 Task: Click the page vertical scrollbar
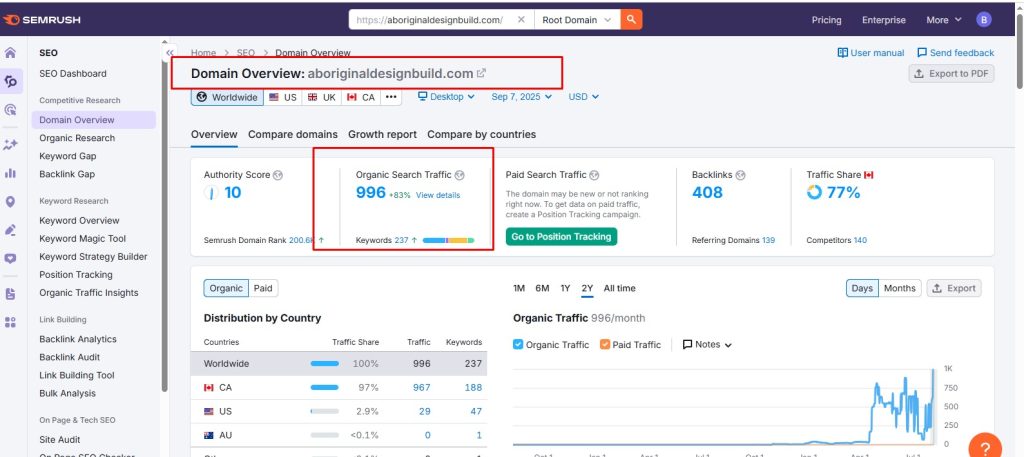[x=1019, y=50]
